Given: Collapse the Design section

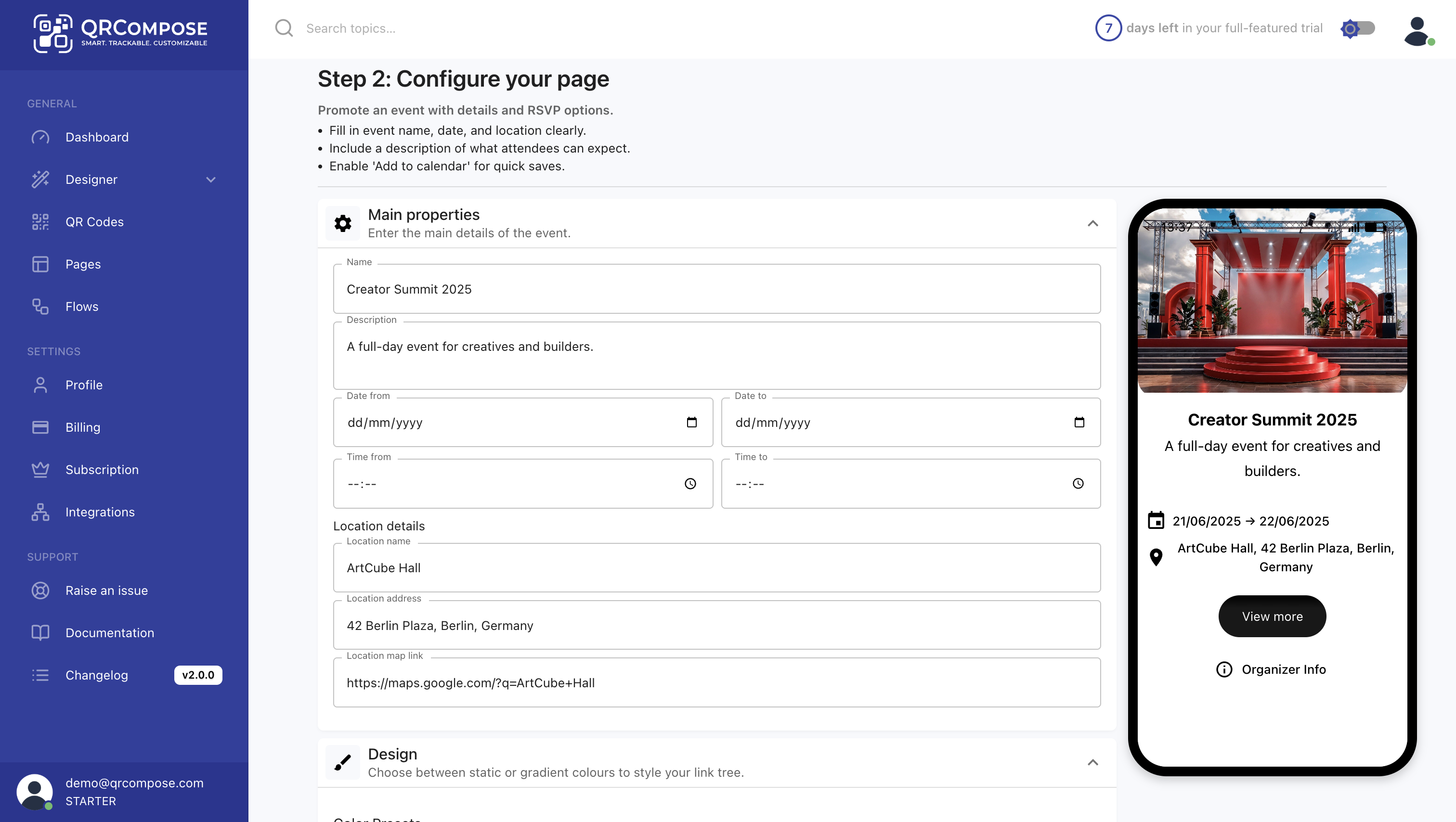Looking at the screenshot, I should [x=1092, y=762].
